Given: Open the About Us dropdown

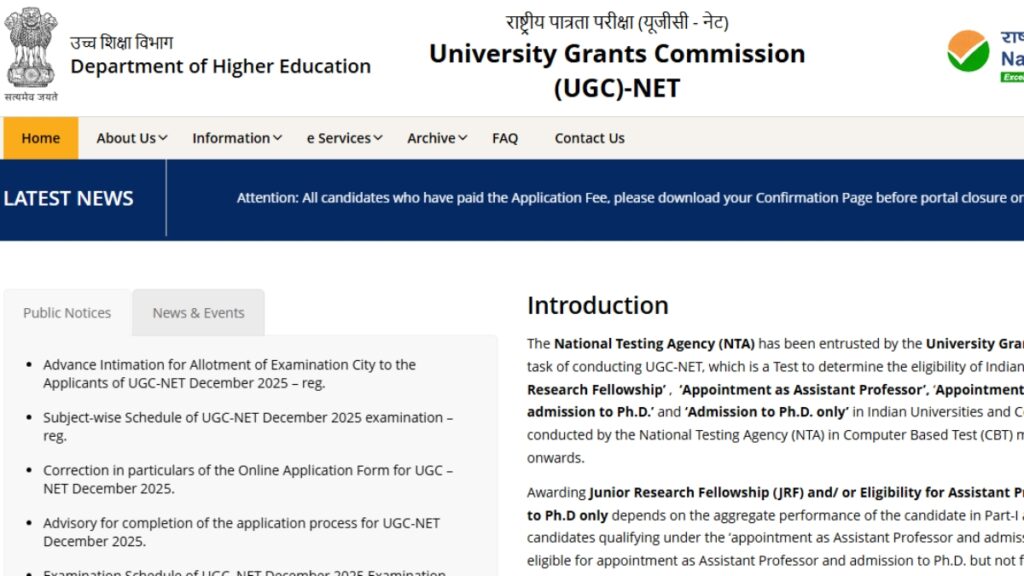Looking at the screenshot, I should 130,138.
